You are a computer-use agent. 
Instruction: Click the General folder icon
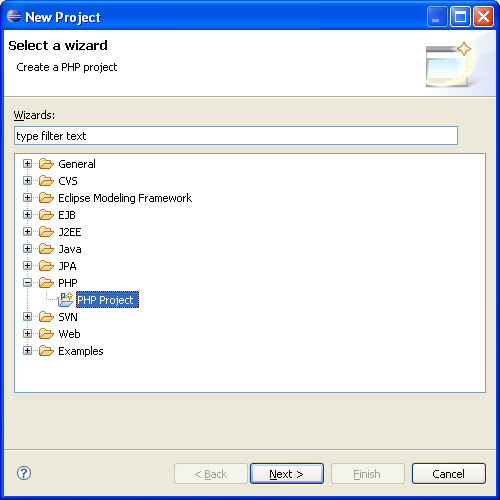pyautogui.click(x=46, y=164)
